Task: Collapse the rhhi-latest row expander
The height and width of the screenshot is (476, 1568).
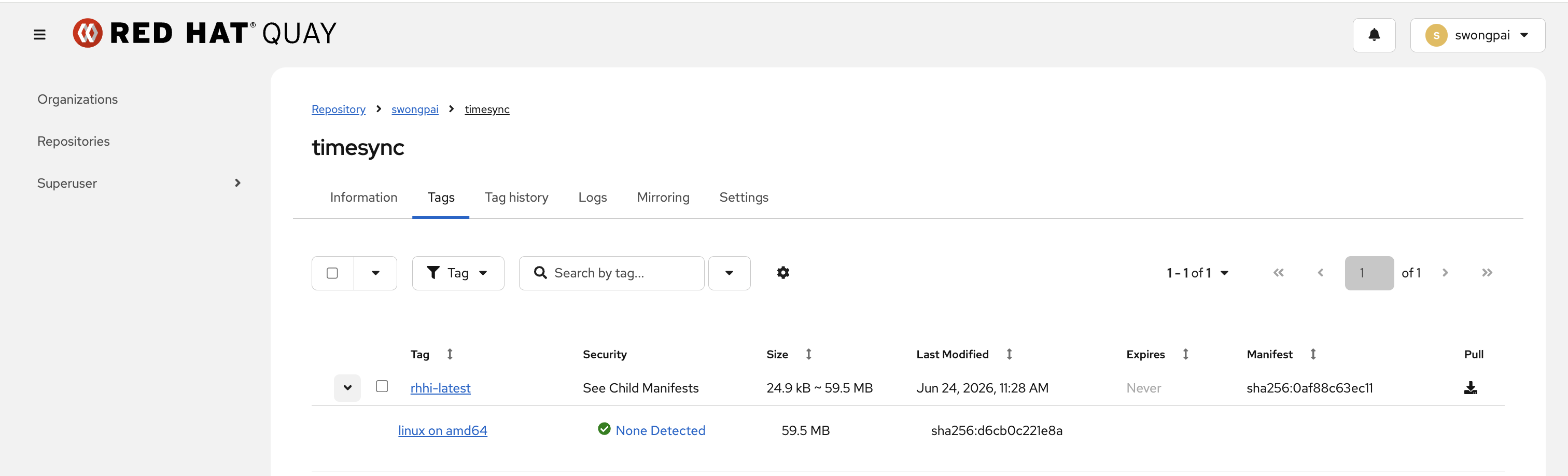Action: (x=347, y=388)
